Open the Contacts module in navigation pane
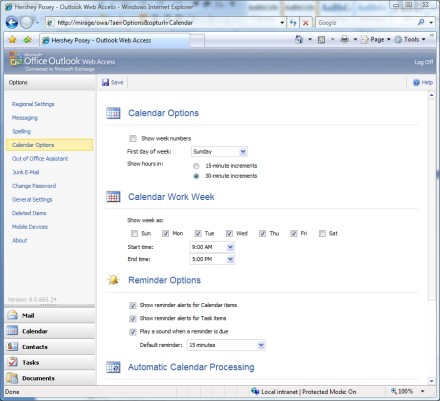The image size is (440, 401). (x=50, y=347)
